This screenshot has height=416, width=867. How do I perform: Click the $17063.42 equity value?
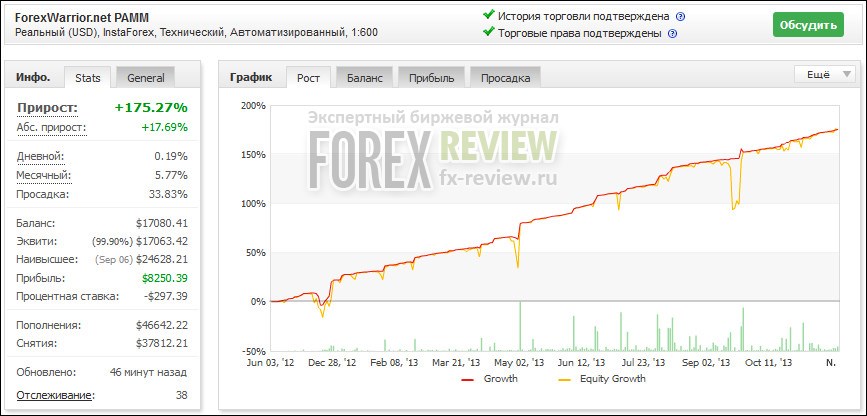161,241
